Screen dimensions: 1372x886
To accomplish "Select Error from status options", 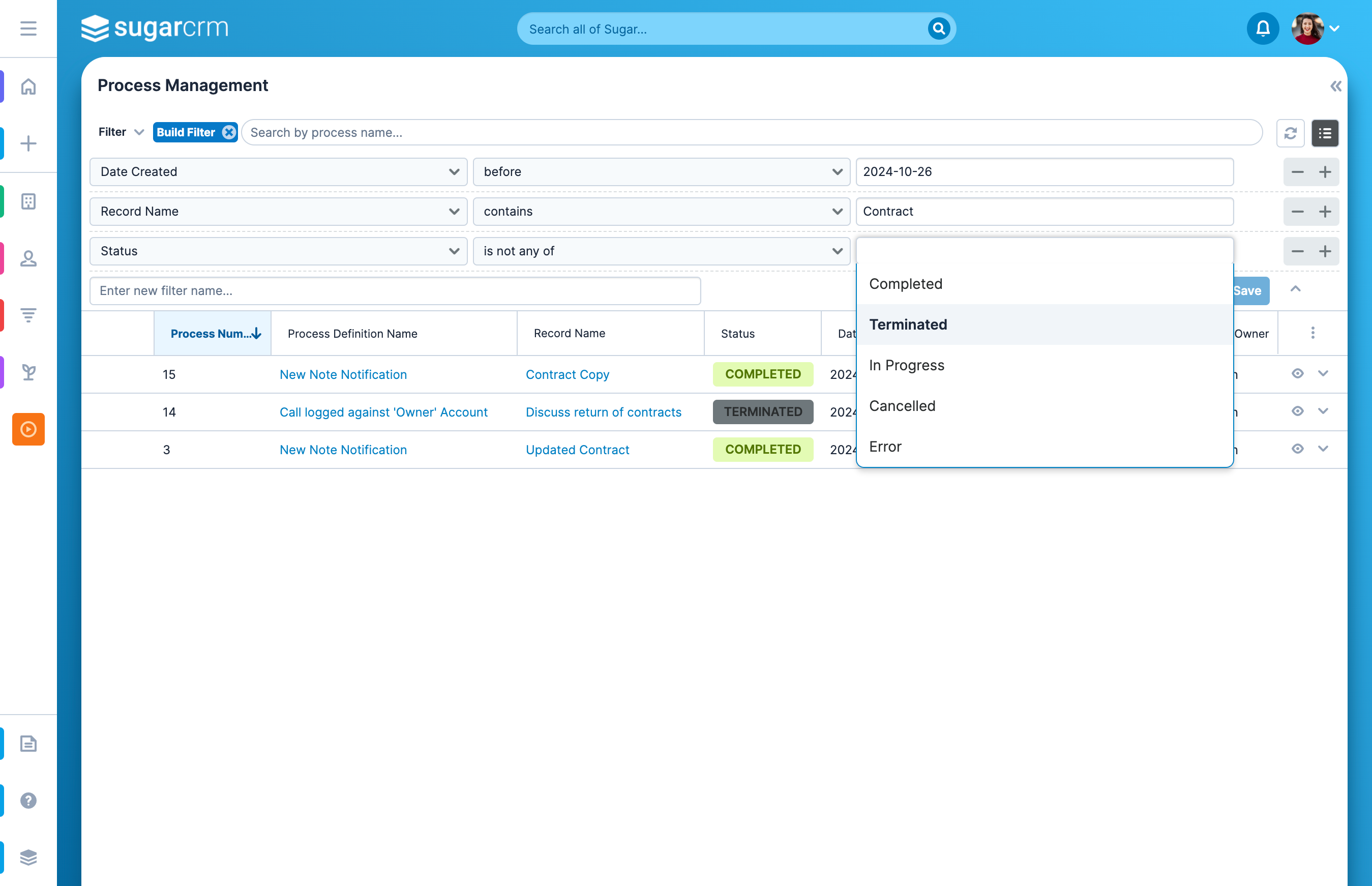I will coord(1045,447).
